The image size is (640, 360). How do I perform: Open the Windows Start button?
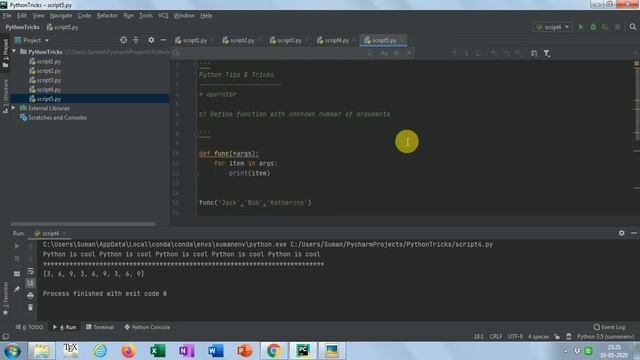coord(12,351)
